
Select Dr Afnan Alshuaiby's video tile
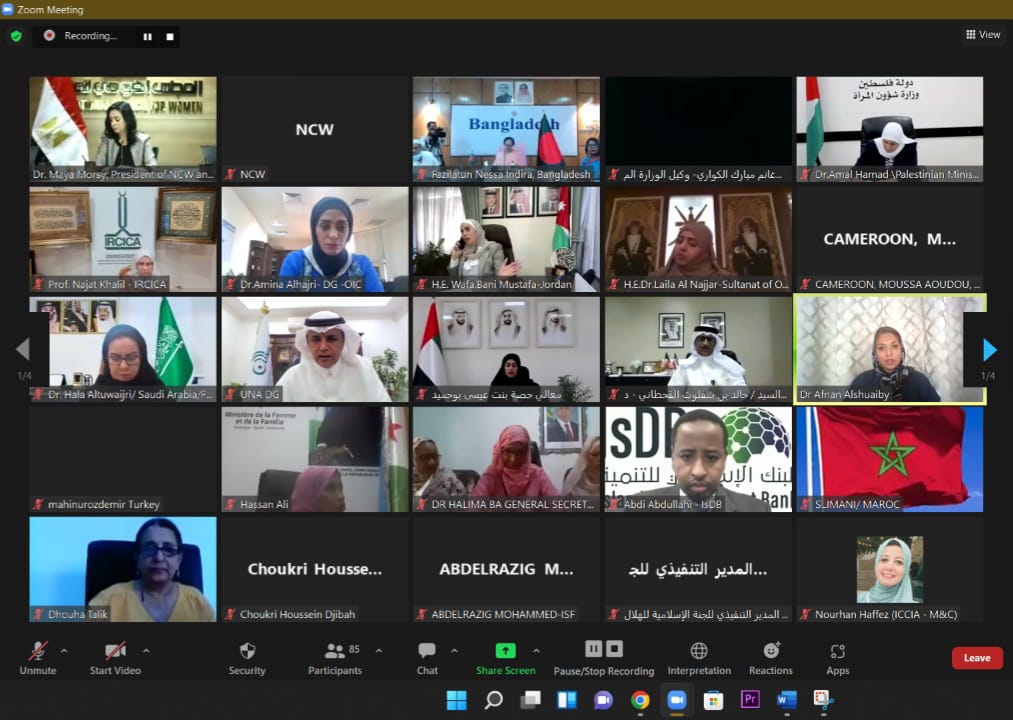(890, 348)
